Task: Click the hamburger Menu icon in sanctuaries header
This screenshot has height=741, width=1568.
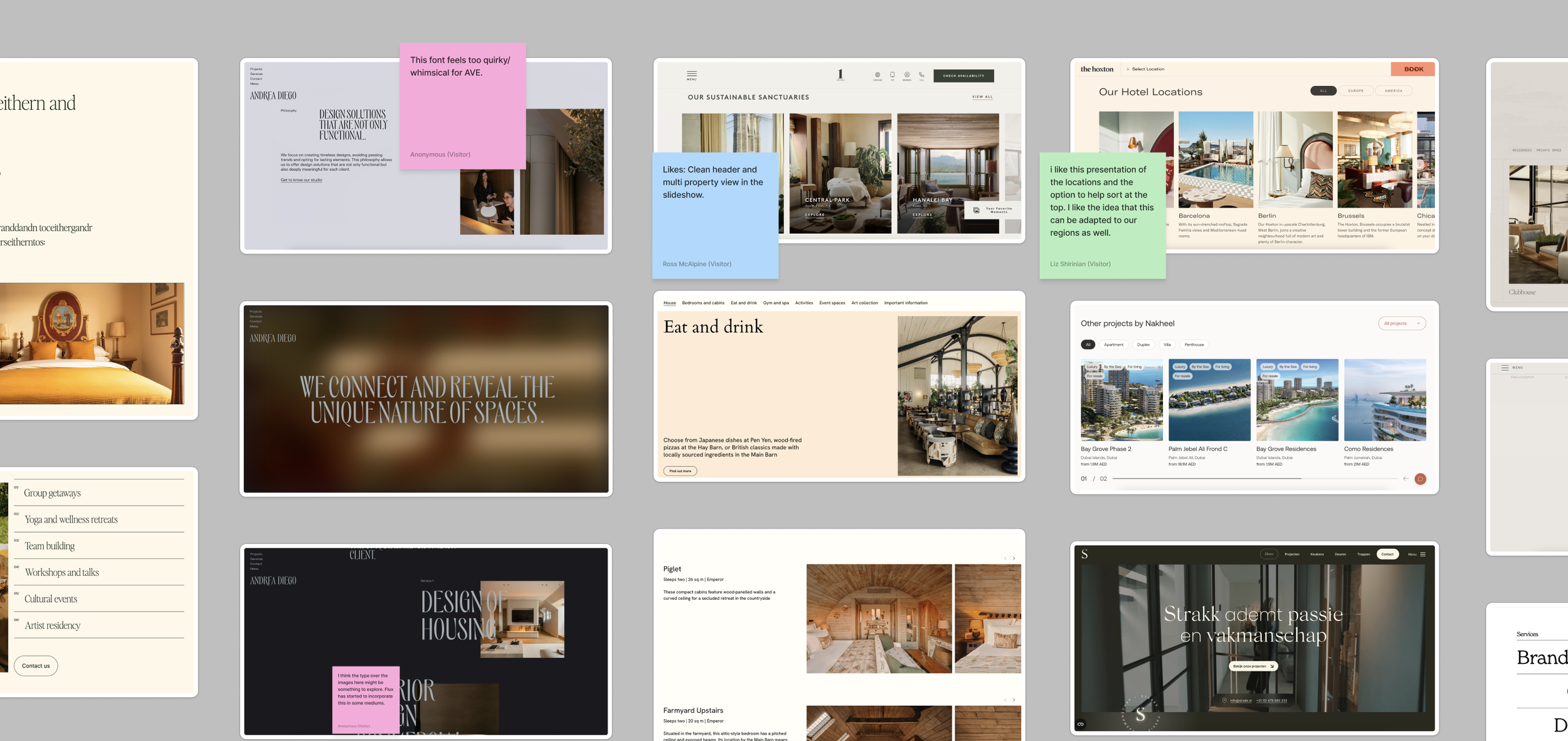Action: click(x=691, y=75)
